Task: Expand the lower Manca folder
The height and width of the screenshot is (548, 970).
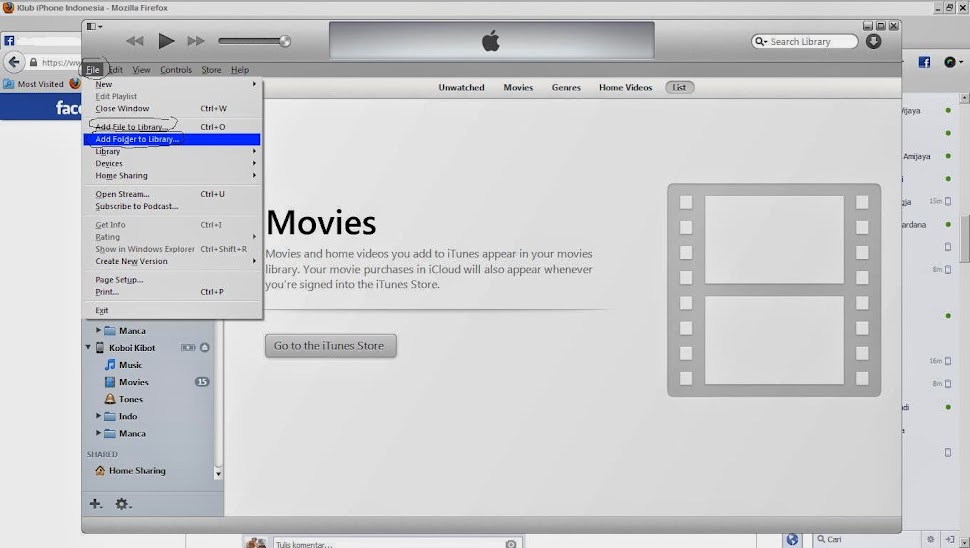Action: tap(98, 433)
